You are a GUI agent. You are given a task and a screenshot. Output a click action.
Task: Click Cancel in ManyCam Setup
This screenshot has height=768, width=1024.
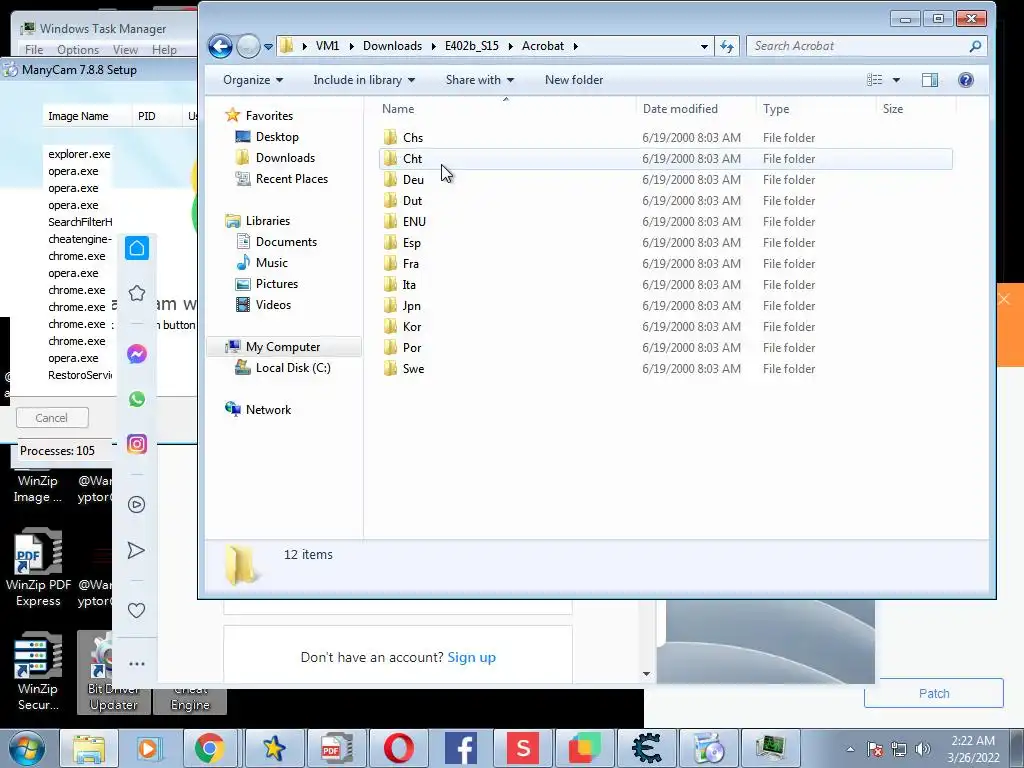[52, 418]
